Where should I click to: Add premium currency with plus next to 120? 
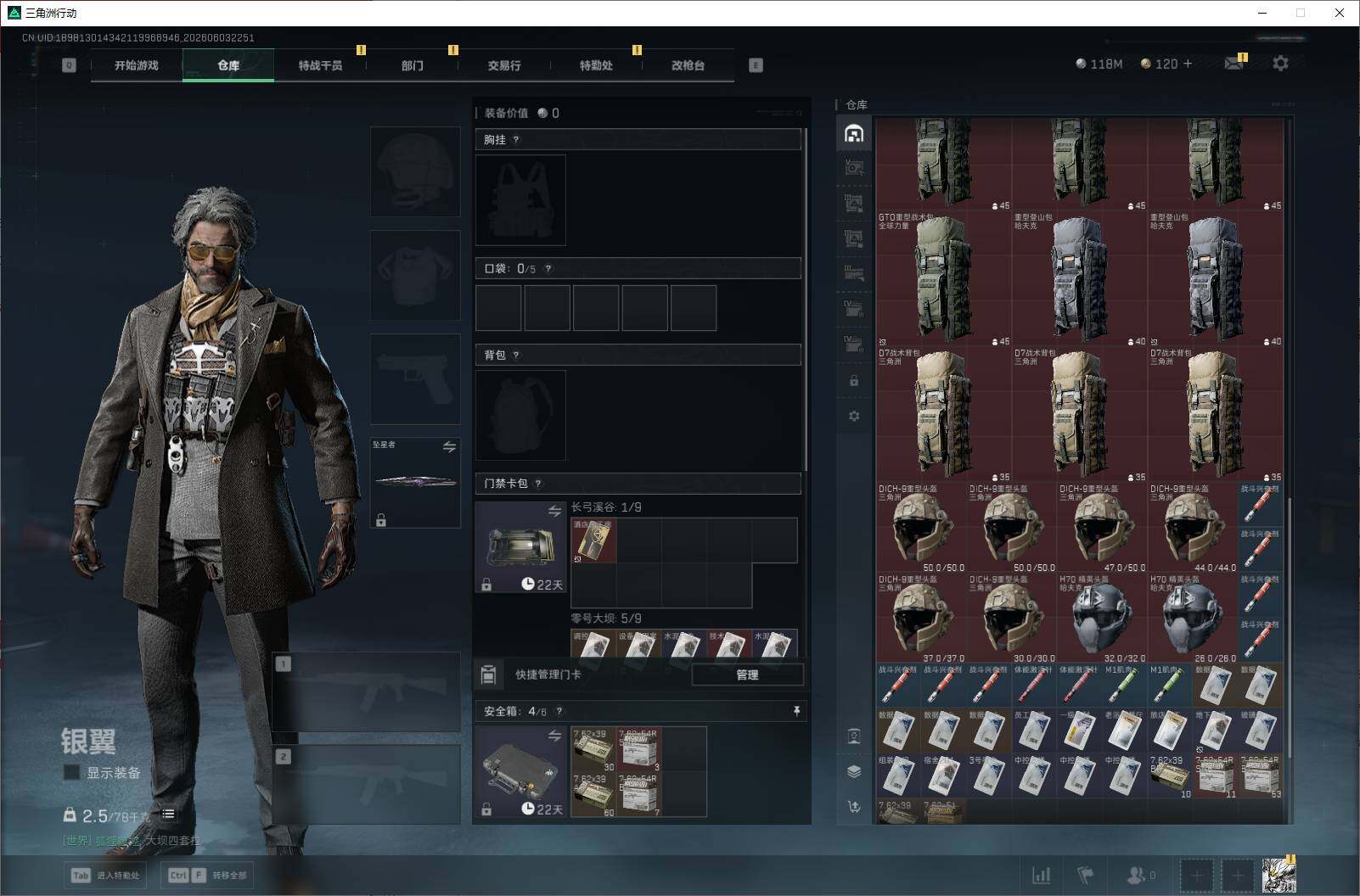(x=1188, y=64)
